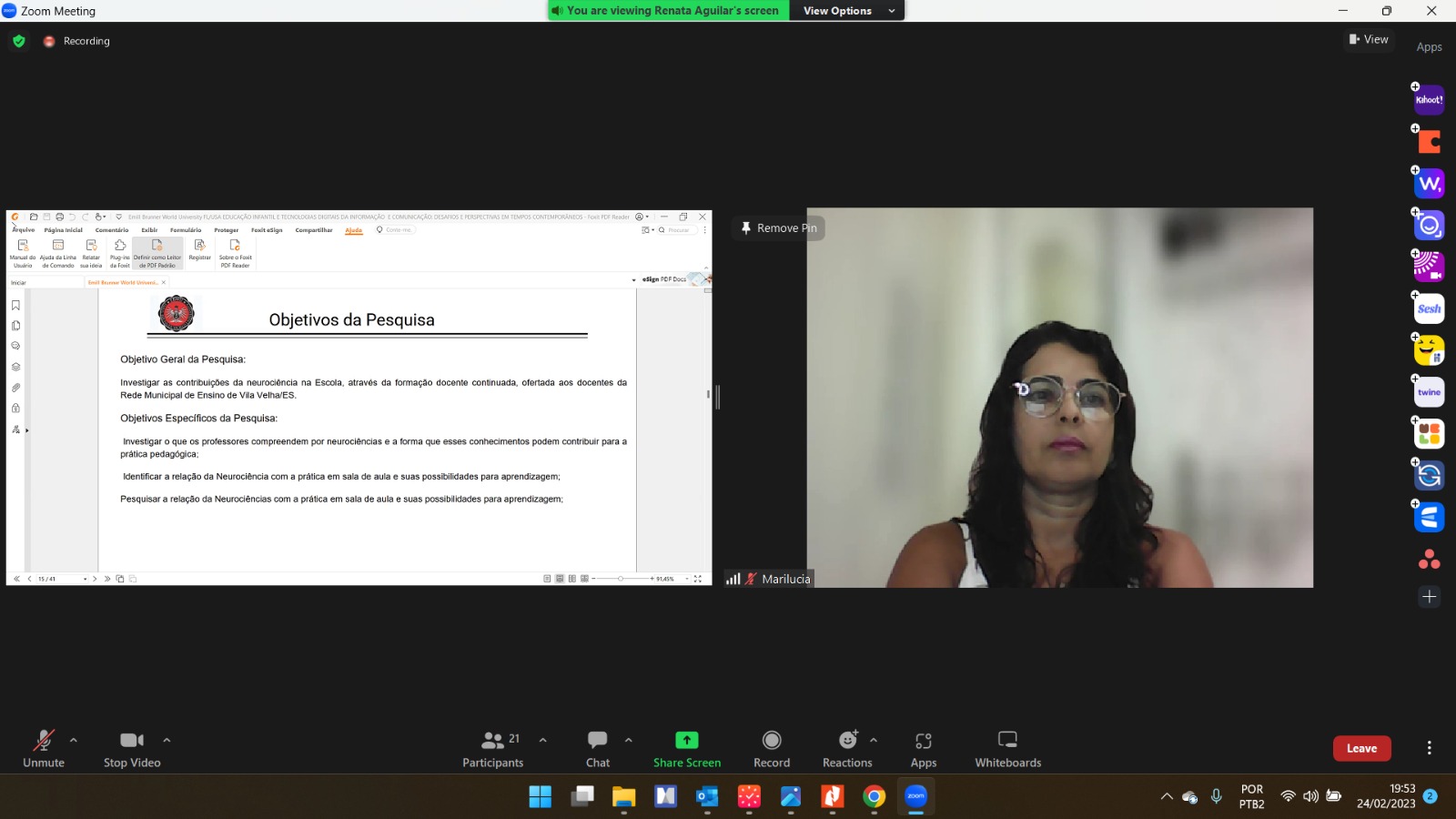Expand the View Options dropdown
Screen dimensions: 1456x819
(x=848, y=11)
